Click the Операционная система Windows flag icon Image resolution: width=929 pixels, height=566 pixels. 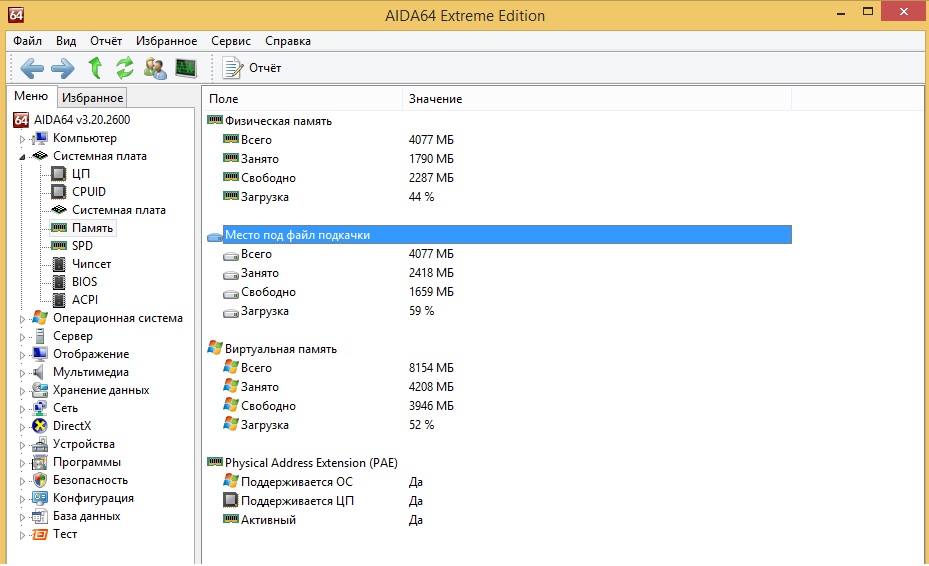coord(40,318)
